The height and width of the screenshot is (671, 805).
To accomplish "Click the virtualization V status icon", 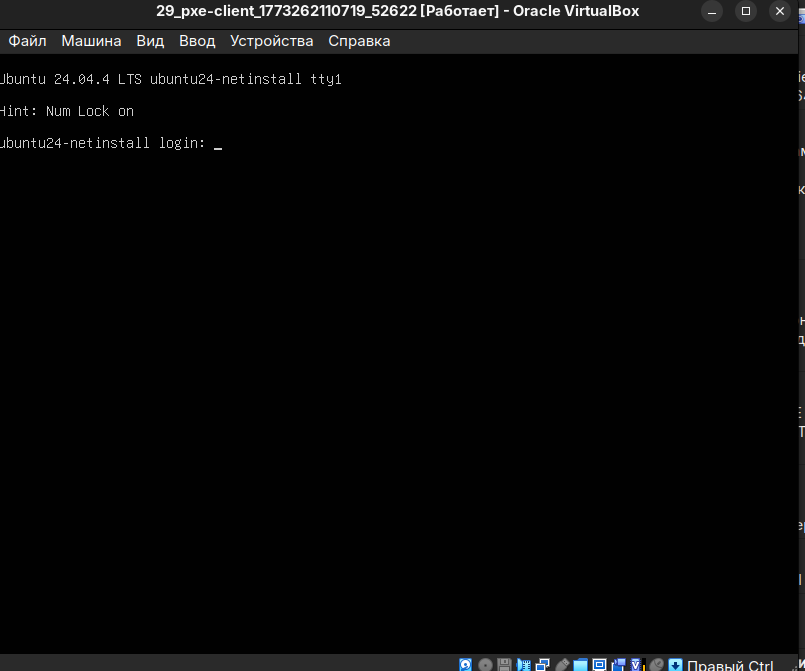I will pos(637,665).
